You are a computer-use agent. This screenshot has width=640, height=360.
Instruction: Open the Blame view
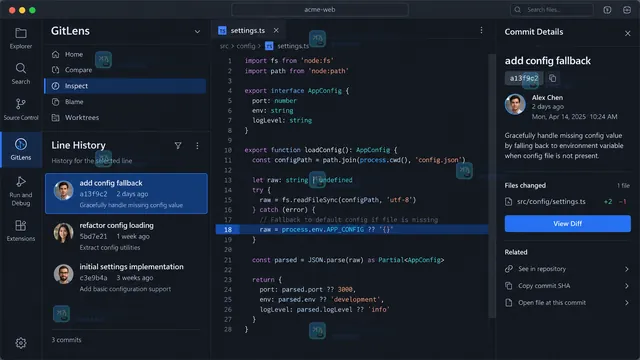125,102
